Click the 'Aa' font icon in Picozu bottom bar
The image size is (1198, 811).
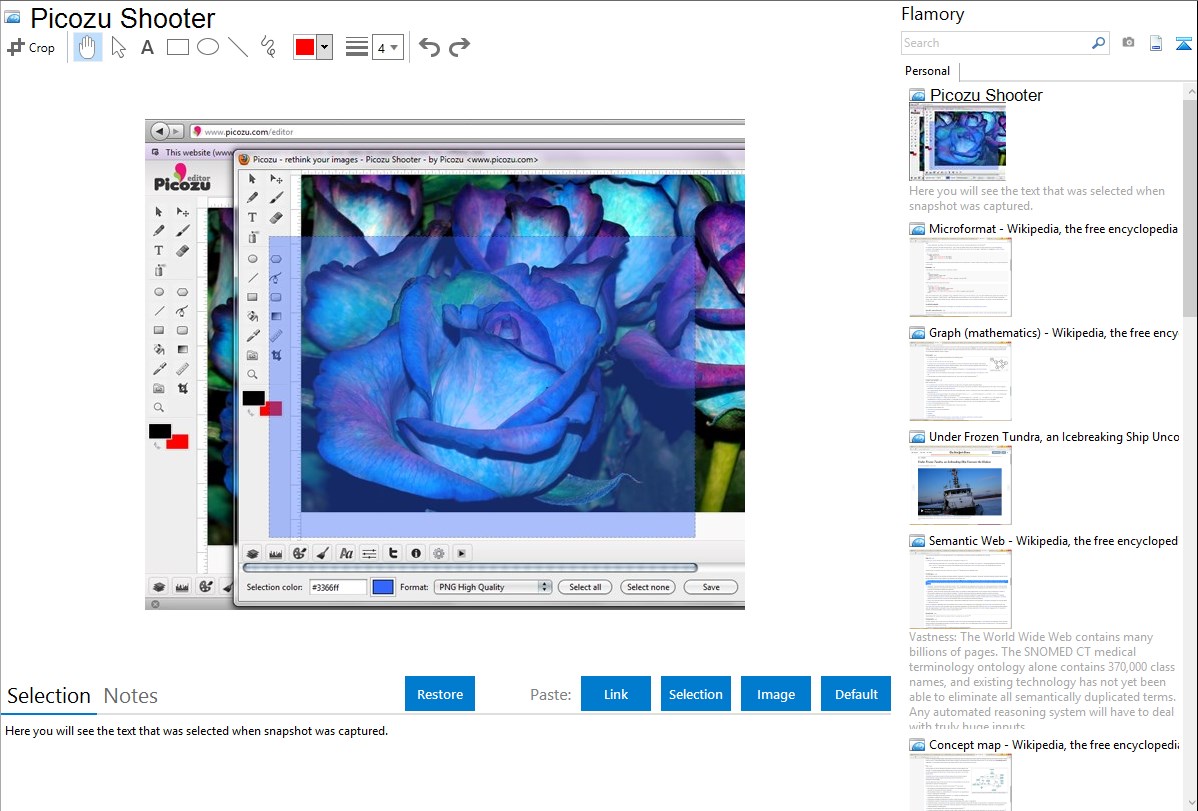coord(346,553)
